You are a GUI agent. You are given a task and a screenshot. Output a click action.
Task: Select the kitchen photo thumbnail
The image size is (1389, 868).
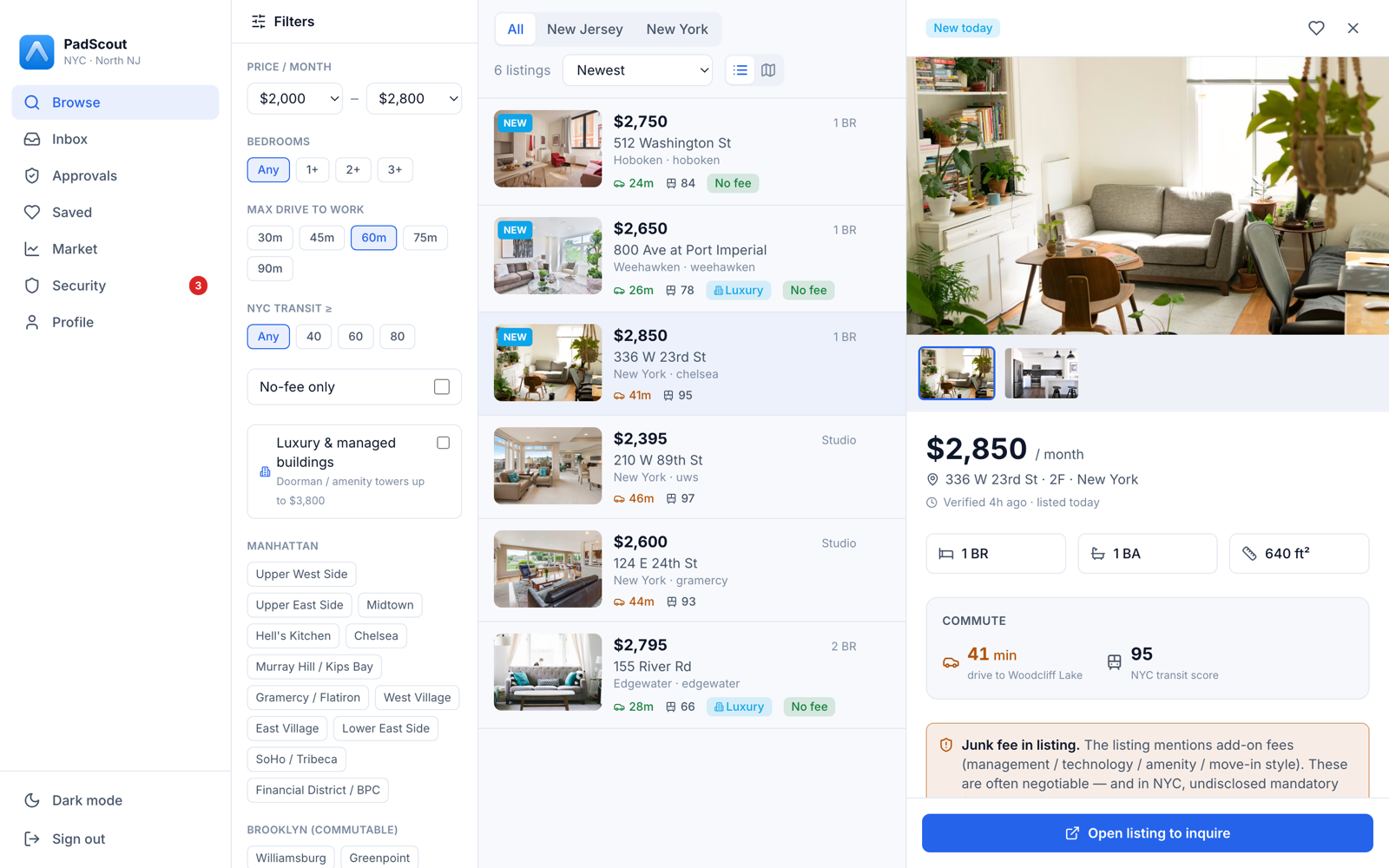point(1042,373)
